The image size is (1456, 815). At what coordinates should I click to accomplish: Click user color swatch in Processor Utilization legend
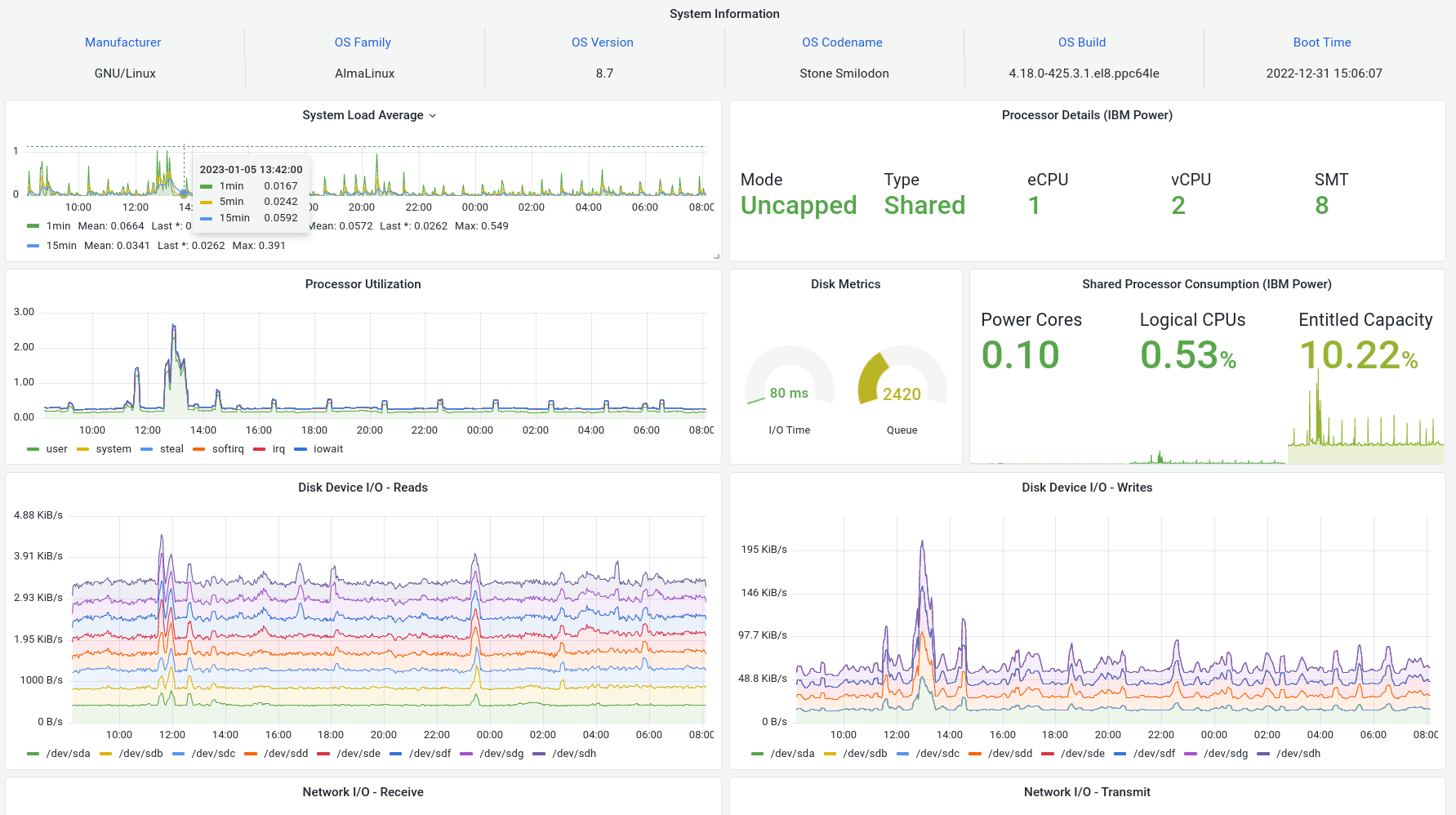point(33,449)
